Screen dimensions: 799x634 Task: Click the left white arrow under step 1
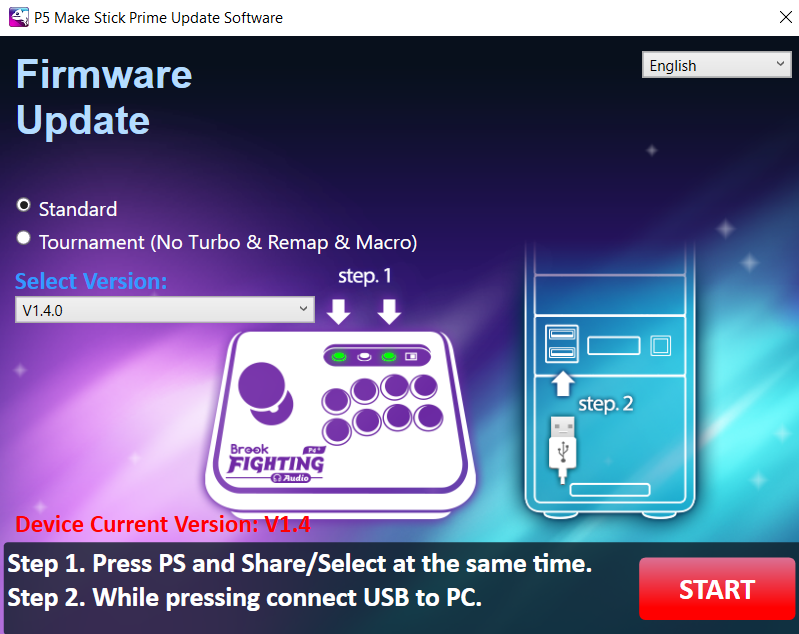click(339, 311)
